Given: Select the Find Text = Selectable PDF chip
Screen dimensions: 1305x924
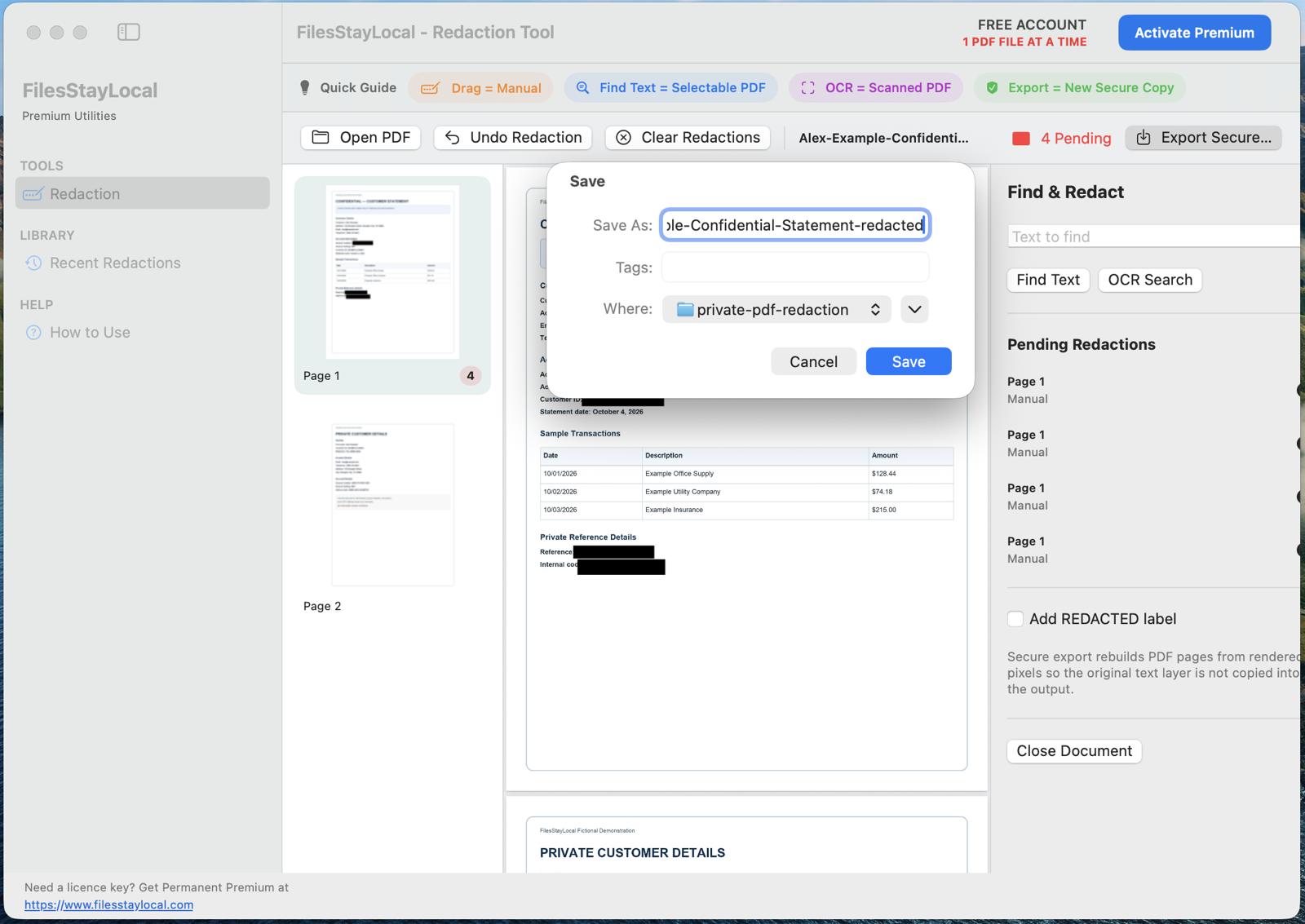Looking at the screenshot, I should 670,88.
